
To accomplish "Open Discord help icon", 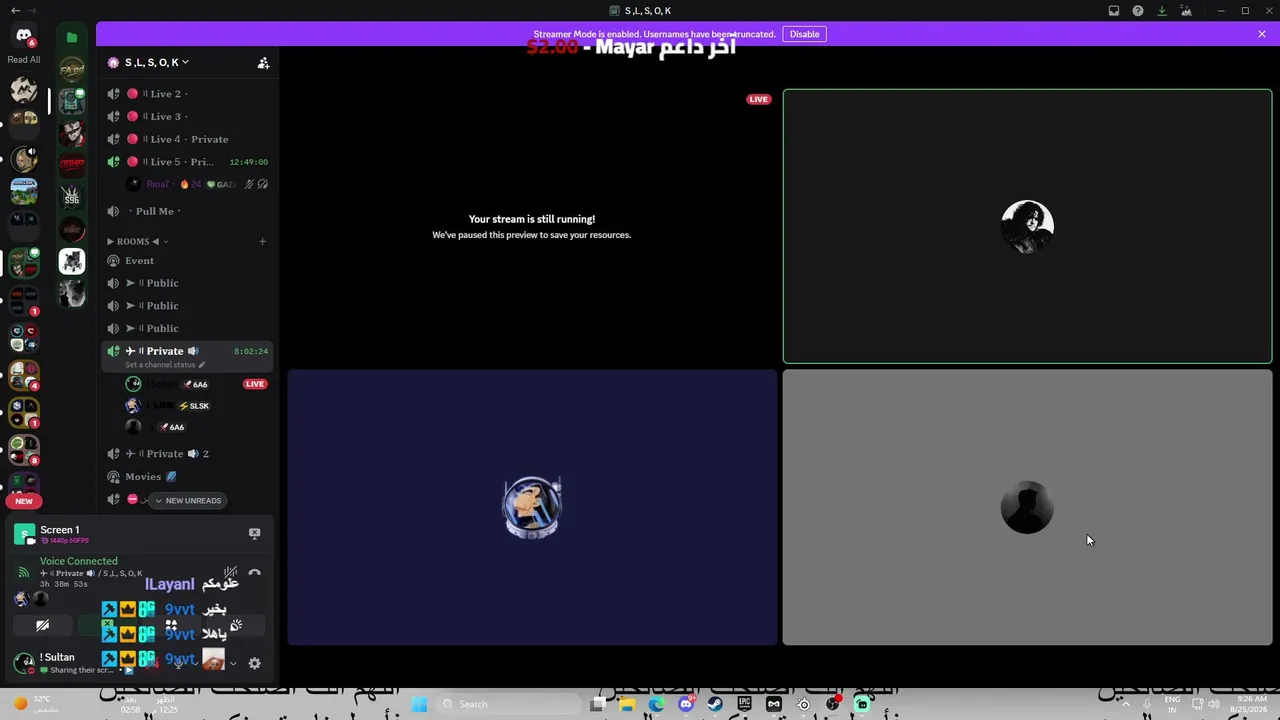I will (x=1138, y=11).
